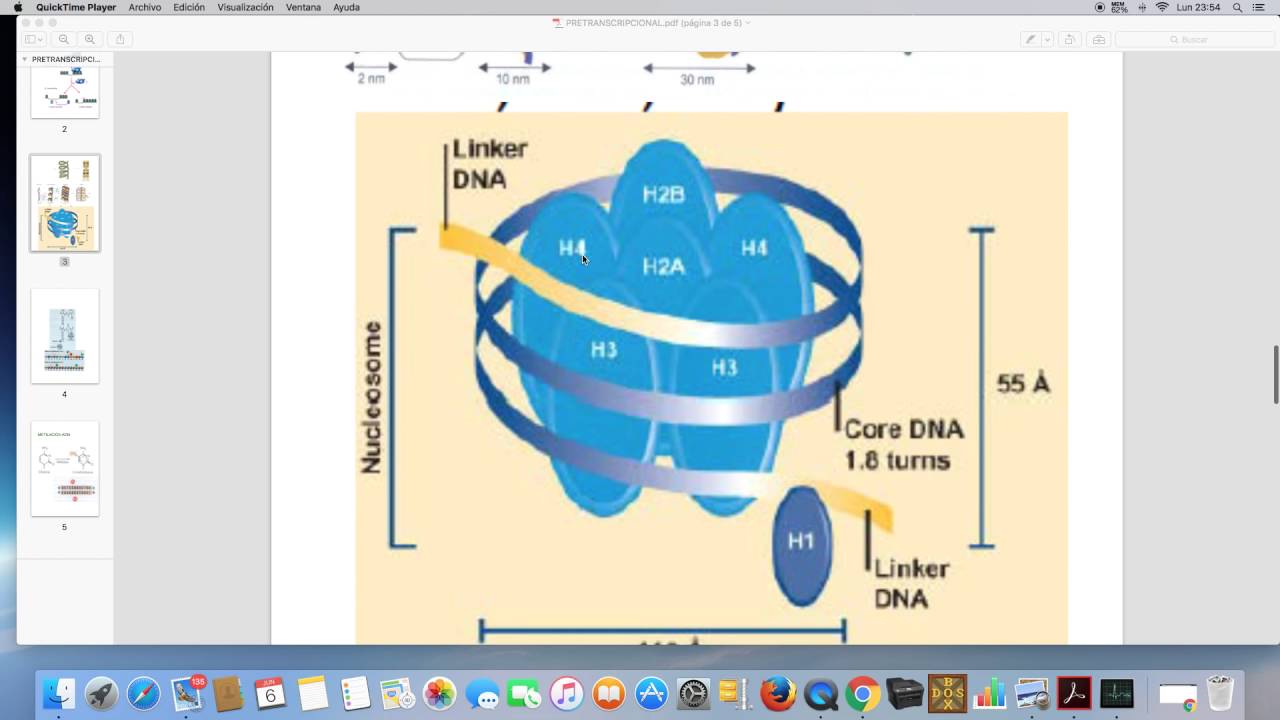
Task: Open Mail with 135 badge
Action: point(186,693)
